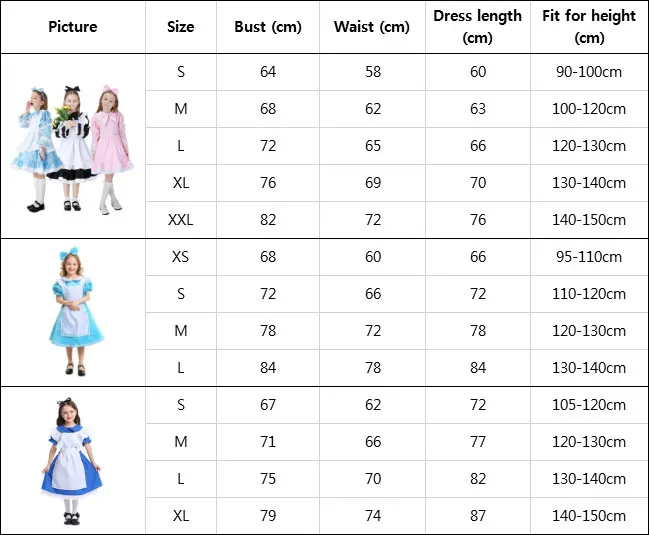The width and height of the screenshot is (649, 535).
Task: Click the light blue apron dress picture
Action: point(75,312)
